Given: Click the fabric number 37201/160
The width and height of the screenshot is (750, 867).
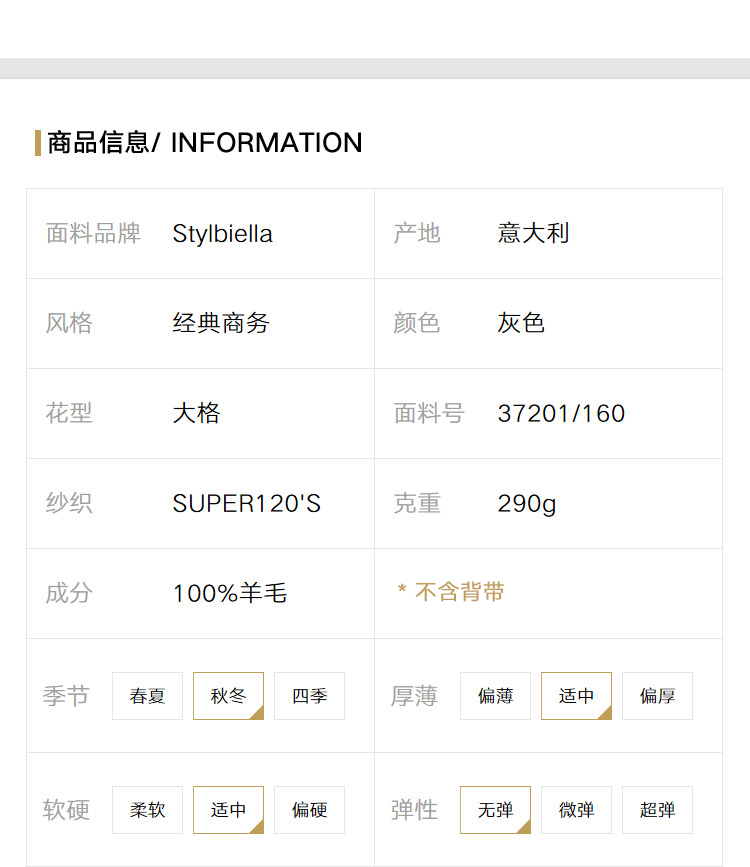Looking at the screenshot, I should 561,414.
